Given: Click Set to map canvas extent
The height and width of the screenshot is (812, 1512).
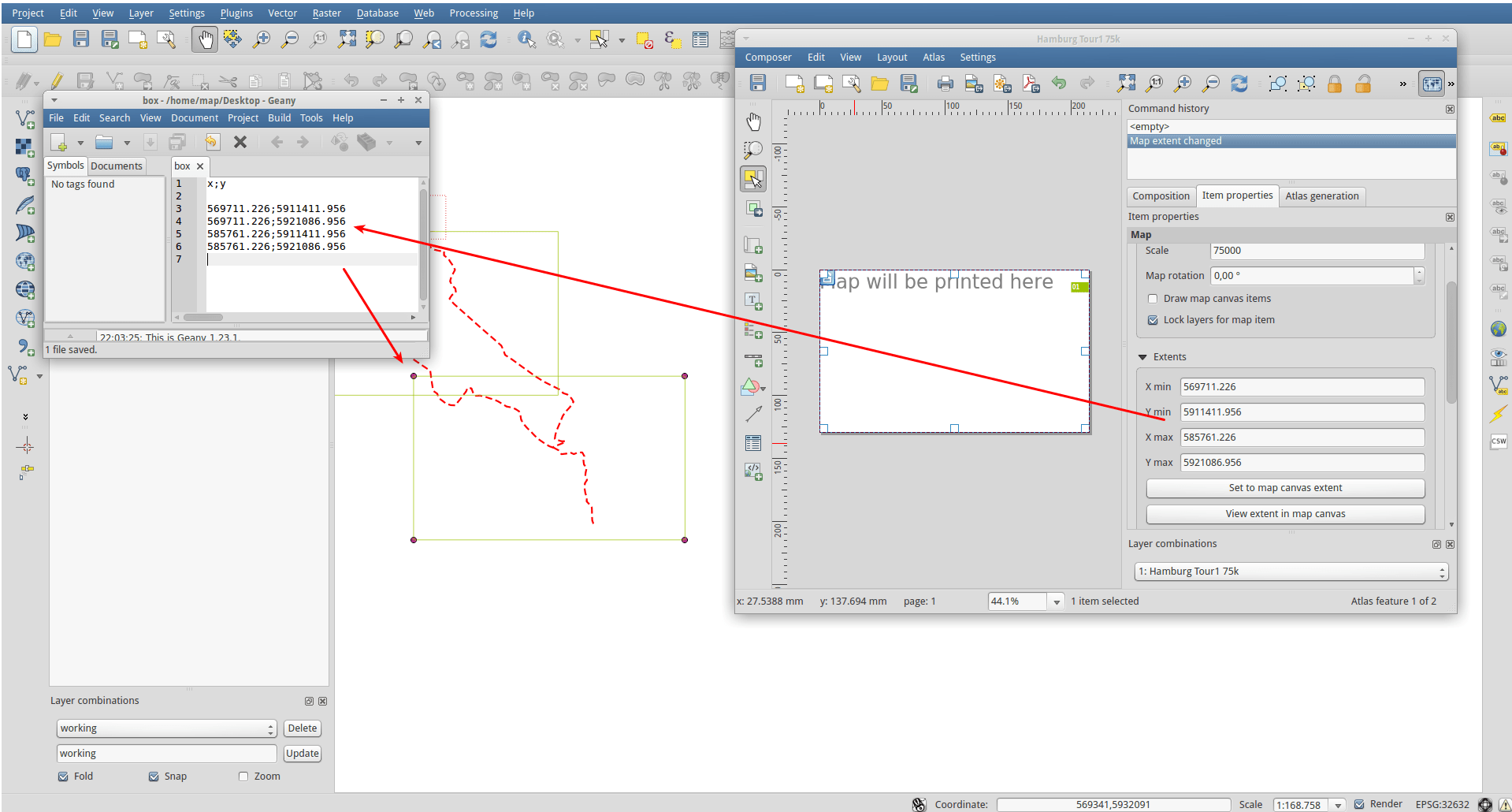Looking at the screenshot, I should (x=1284, y=487).
